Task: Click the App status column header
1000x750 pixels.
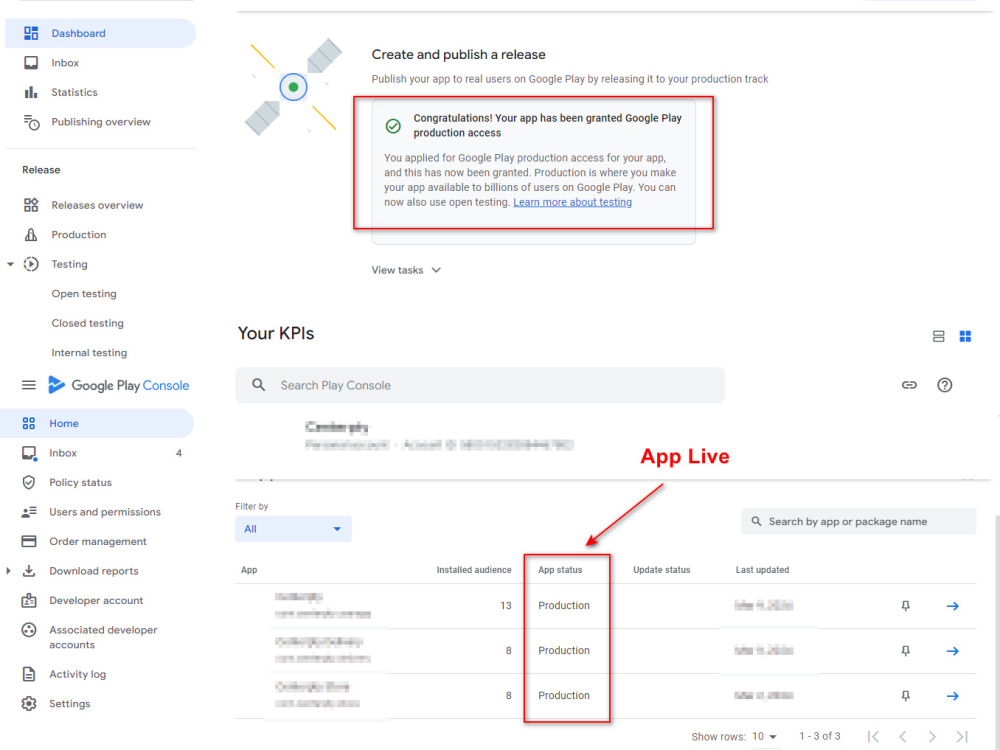Action: (560, 570)
